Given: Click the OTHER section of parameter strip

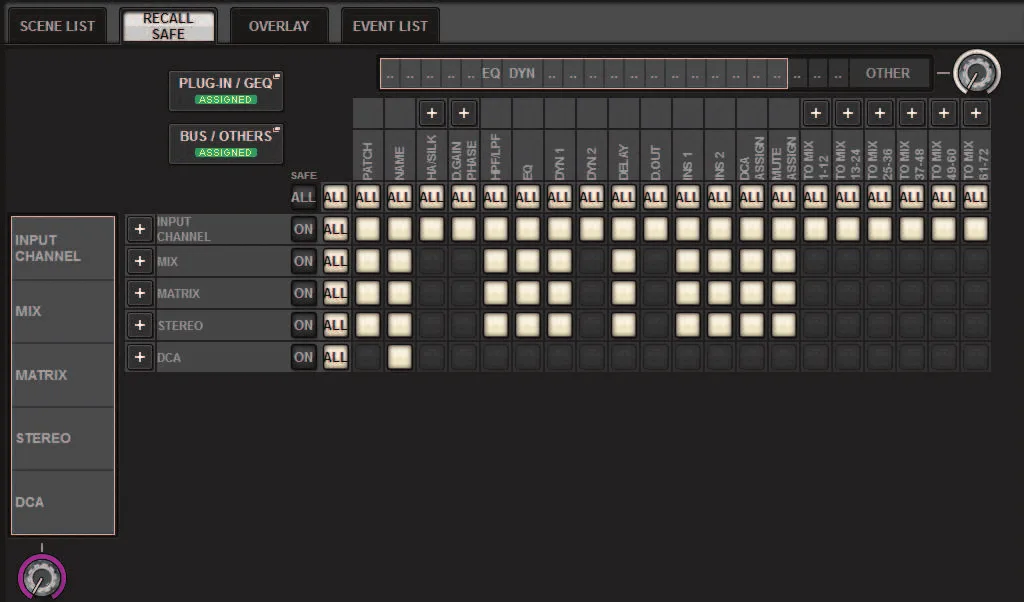Looking at the screenshot, I should tap(888, 73).
